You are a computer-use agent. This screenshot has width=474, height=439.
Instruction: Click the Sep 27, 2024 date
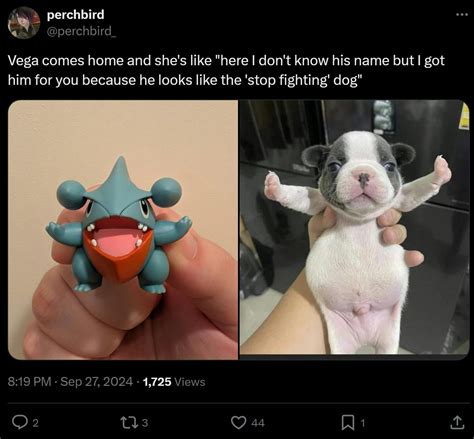coord(97,382)
